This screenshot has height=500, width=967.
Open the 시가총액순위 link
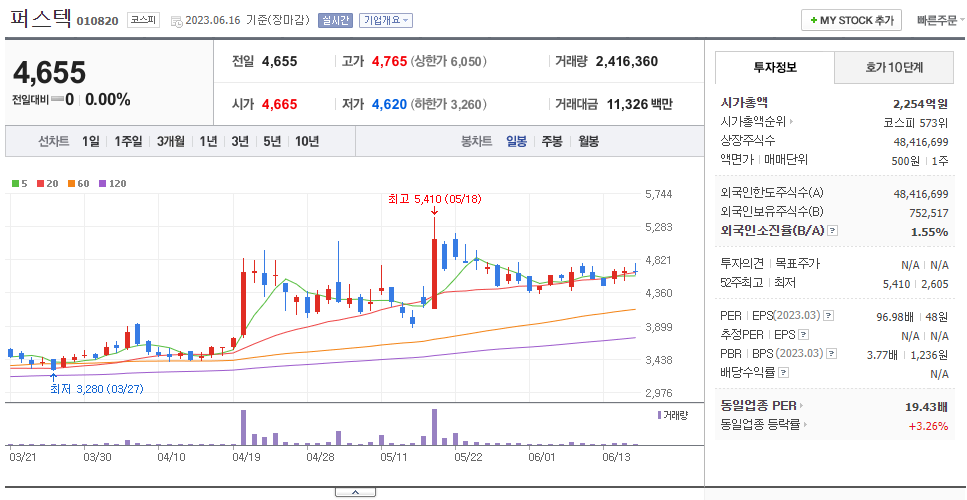pos(757,121)
